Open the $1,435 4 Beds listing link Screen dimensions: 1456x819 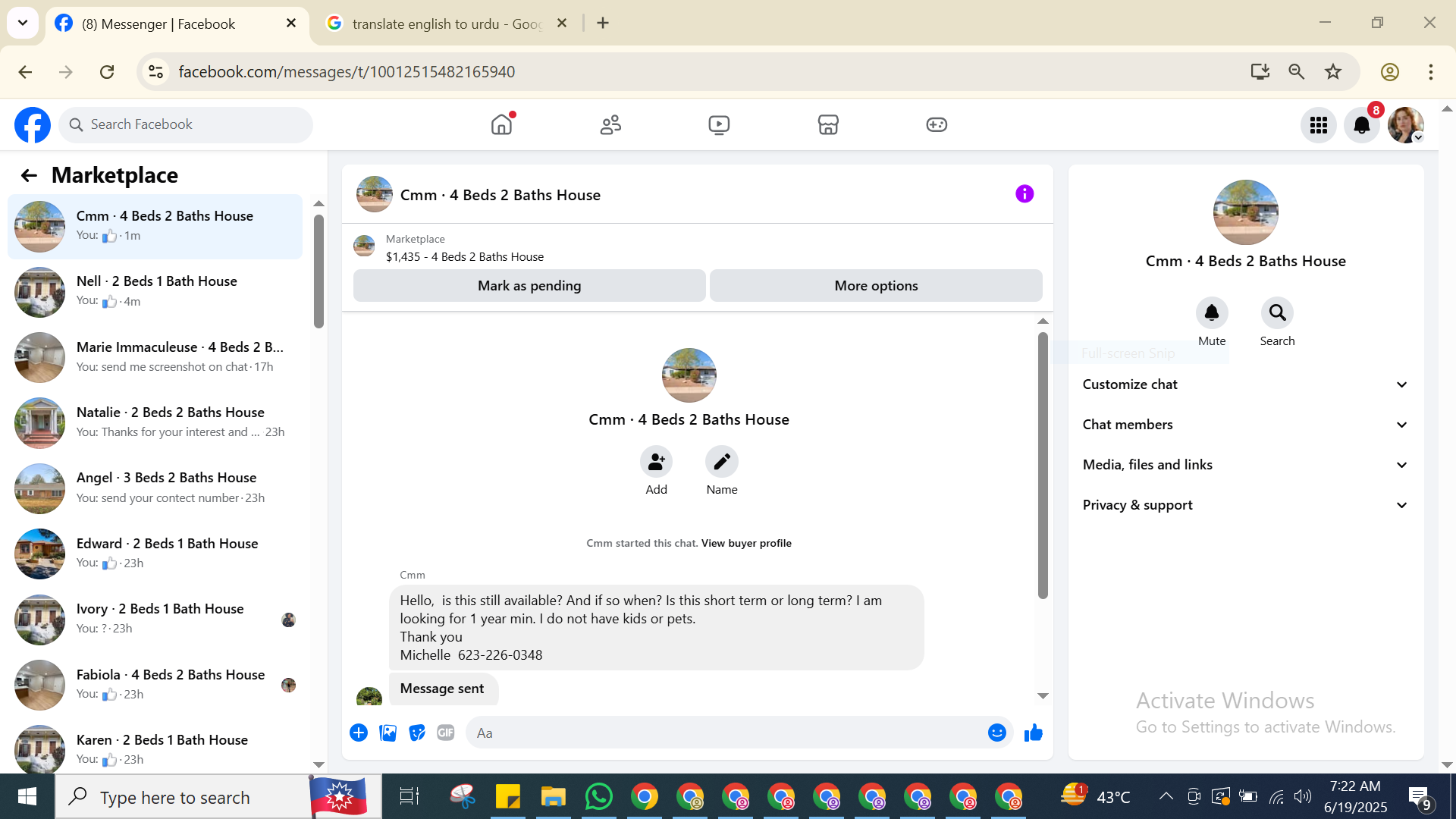click(x=464, y=257)
